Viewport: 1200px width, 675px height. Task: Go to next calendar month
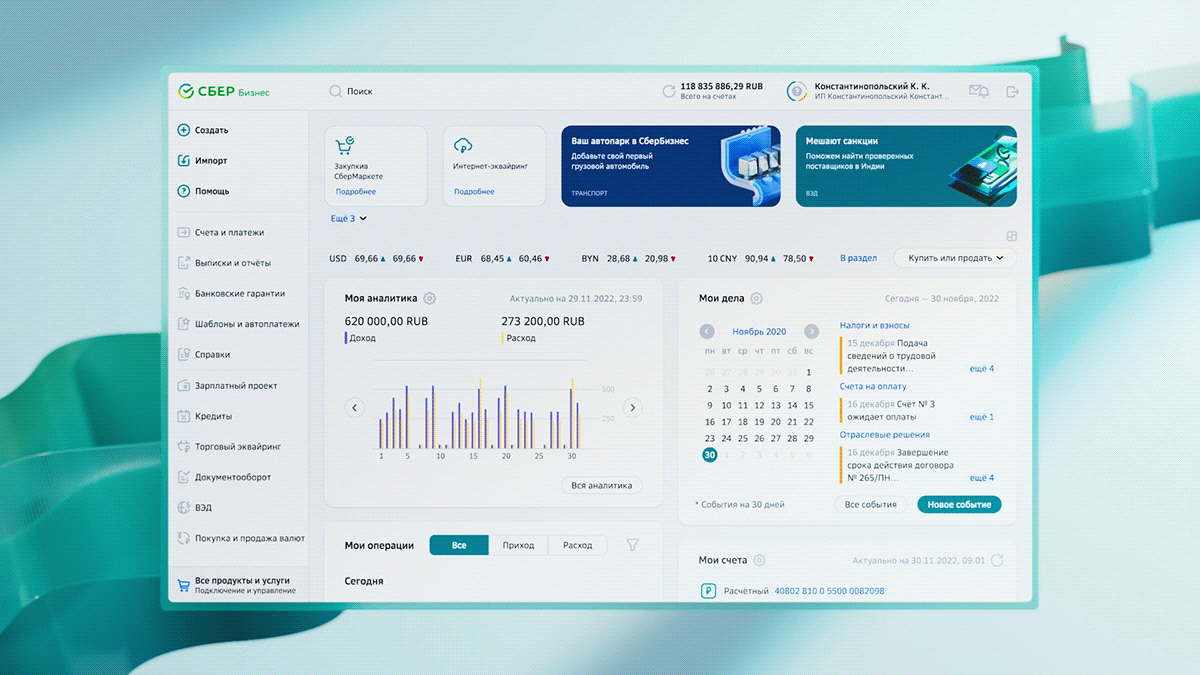click(810, 331)
